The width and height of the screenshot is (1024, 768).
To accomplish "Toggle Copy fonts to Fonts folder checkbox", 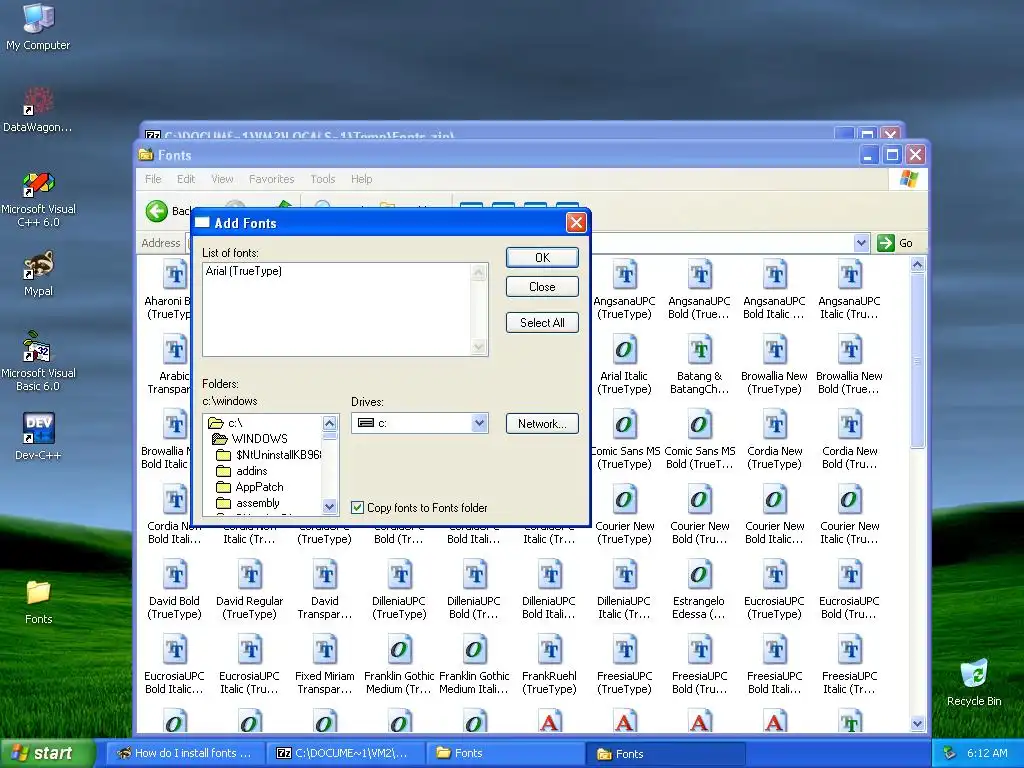I will [357, 507].
